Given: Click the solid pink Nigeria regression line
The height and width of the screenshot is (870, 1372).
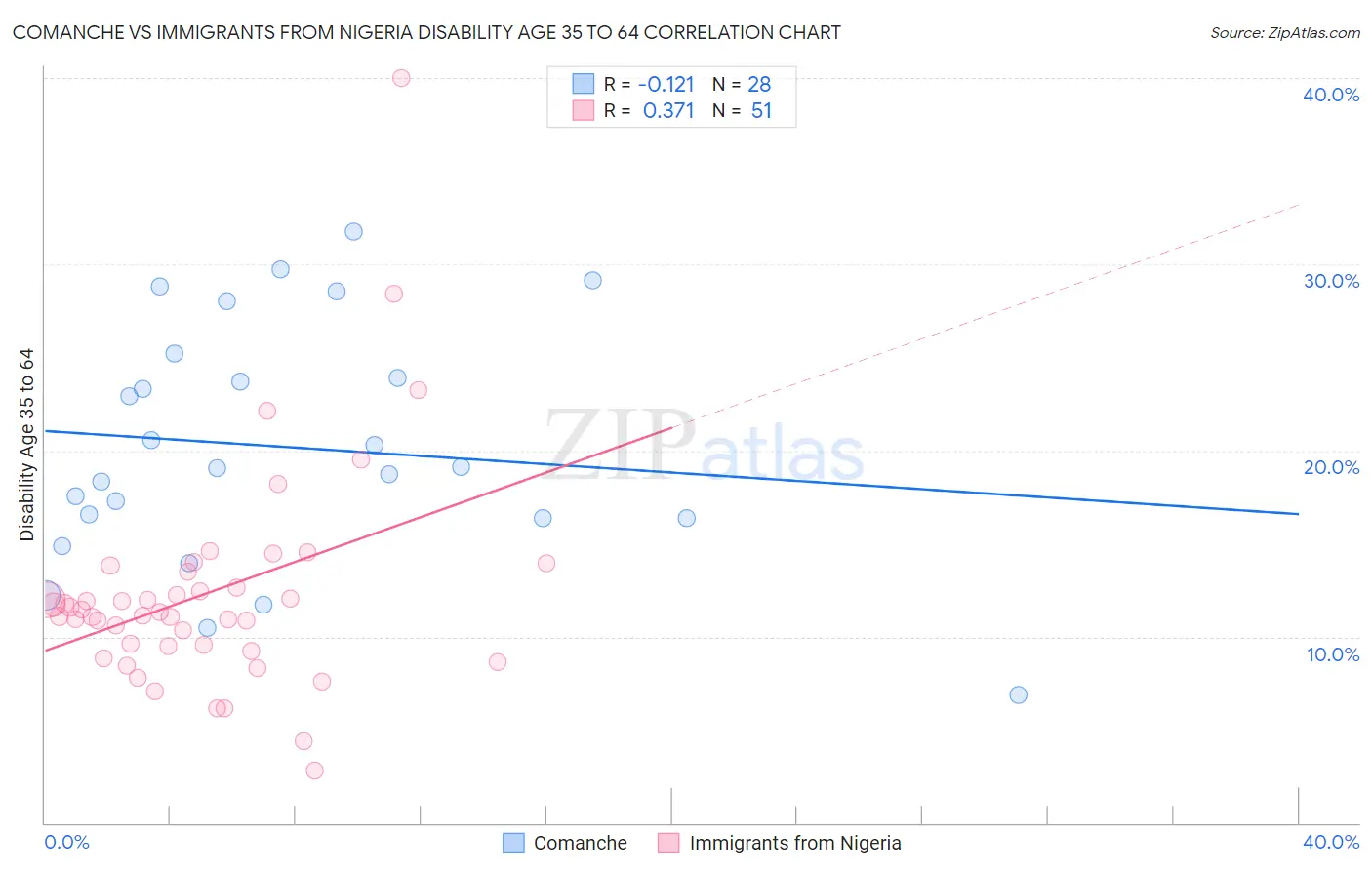Looking at the screenshot, I should [358, 538].
